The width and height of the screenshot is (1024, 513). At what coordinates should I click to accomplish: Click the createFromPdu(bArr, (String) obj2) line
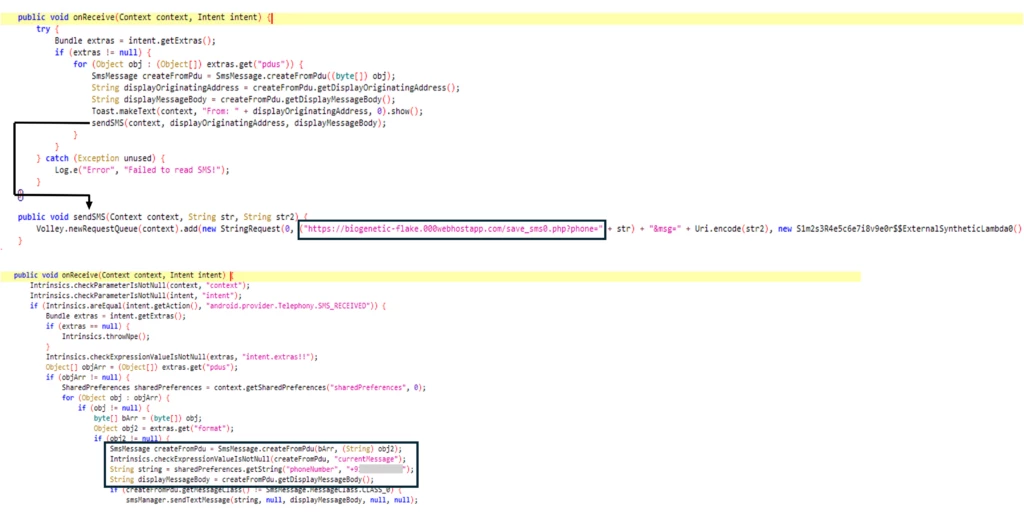point(256,449)
